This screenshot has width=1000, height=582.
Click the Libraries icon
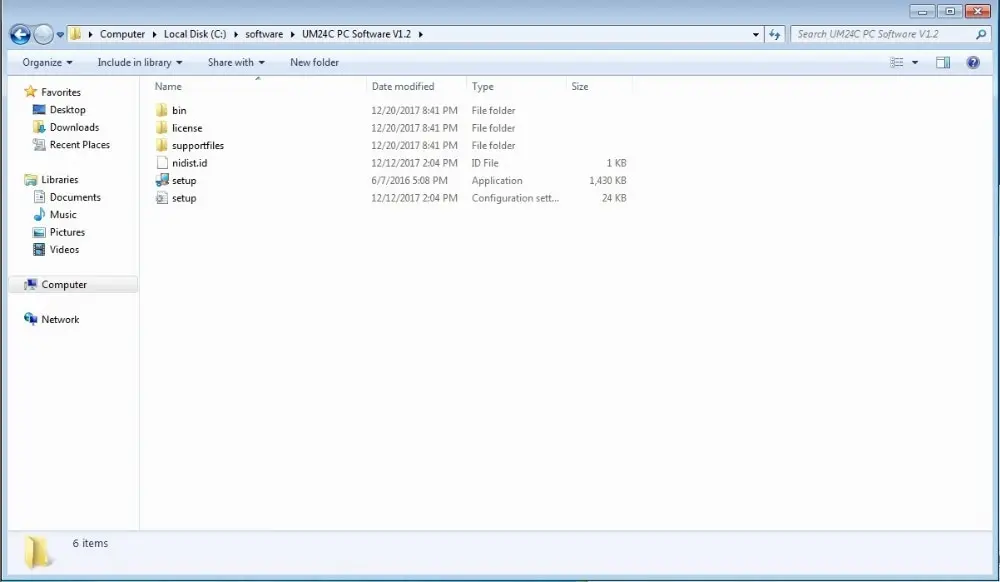(x=30, y=180)
